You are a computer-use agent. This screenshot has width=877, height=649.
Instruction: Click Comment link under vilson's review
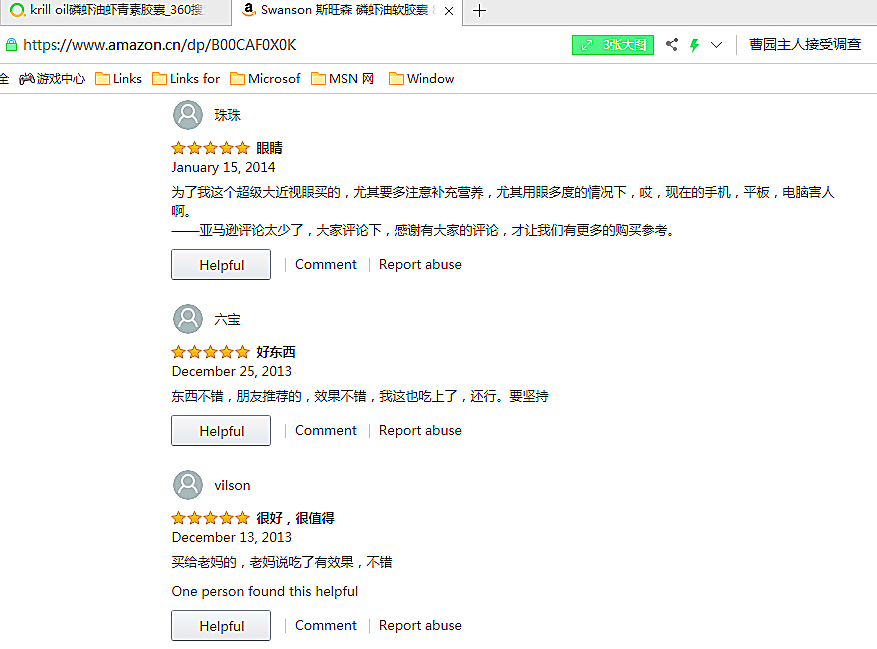(x=325, y=625)
